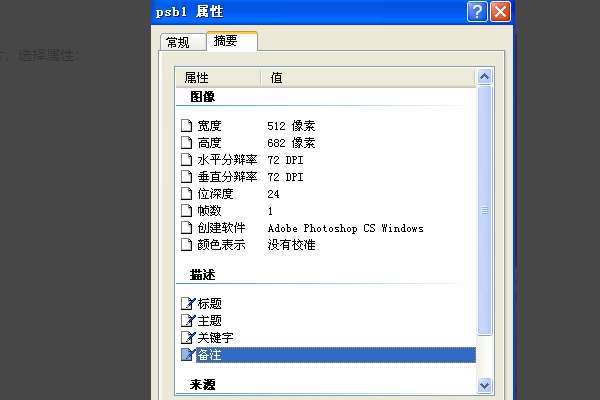Click the value 682 像素

tap(291, 143)
